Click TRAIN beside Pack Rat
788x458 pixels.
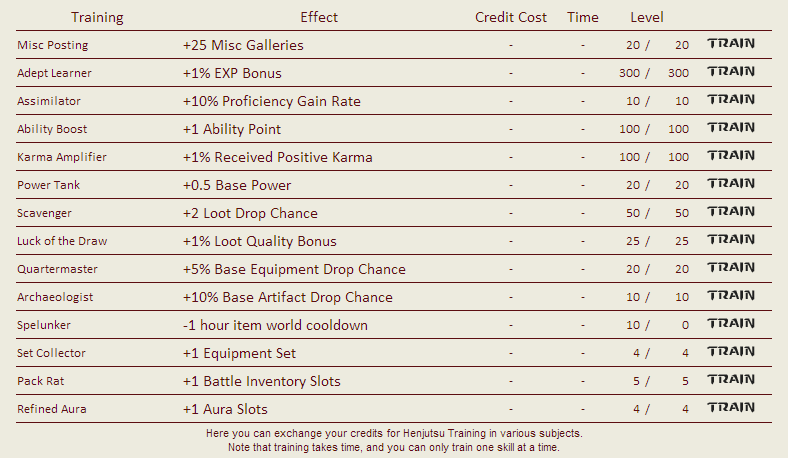tap(731, 380)
